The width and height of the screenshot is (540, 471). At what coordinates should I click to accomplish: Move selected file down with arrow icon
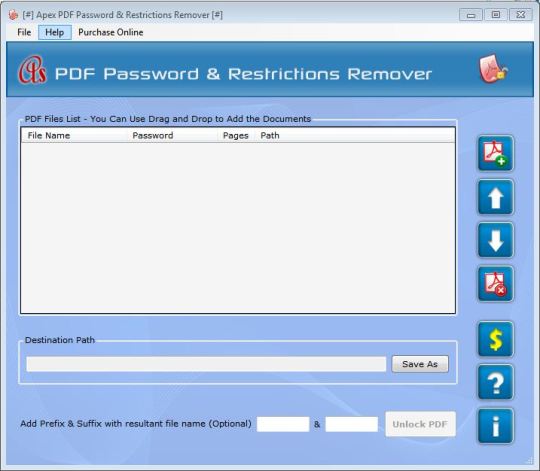pos(495,240)
